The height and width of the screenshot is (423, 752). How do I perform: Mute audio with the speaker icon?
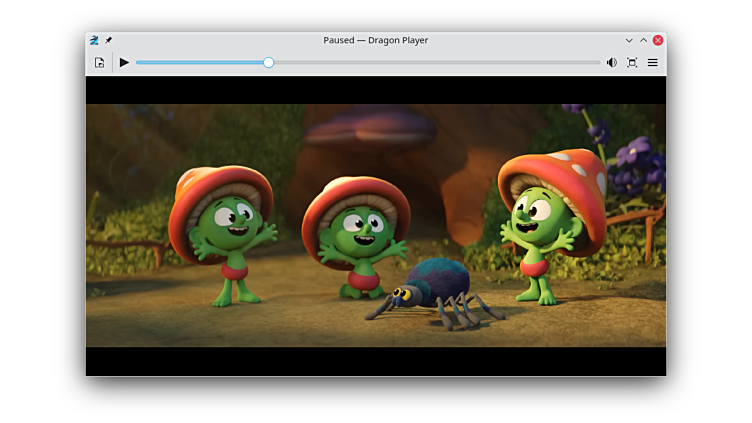tap(611, 62)
